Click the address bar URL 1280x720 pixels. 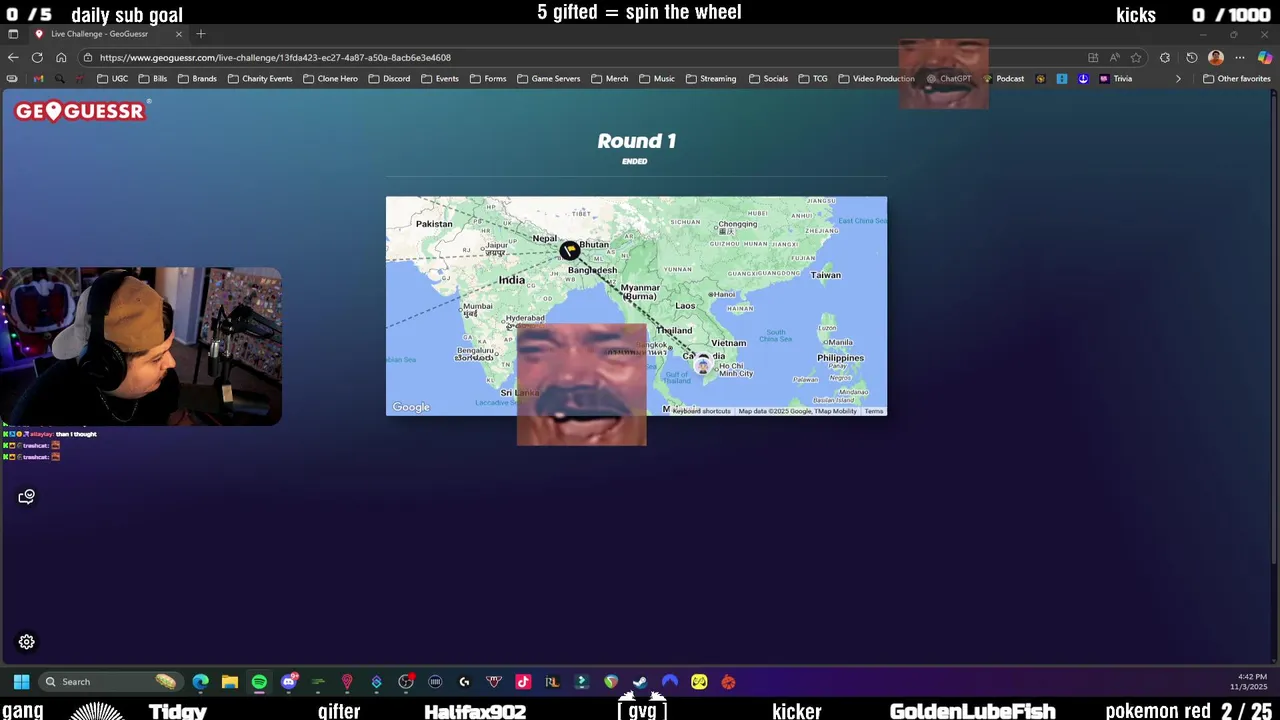tap(275, 58)
